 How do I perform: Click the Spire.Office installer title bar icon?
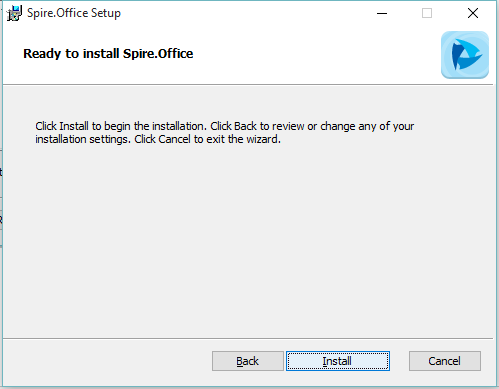pyautogui.click(x=14, y=13)
